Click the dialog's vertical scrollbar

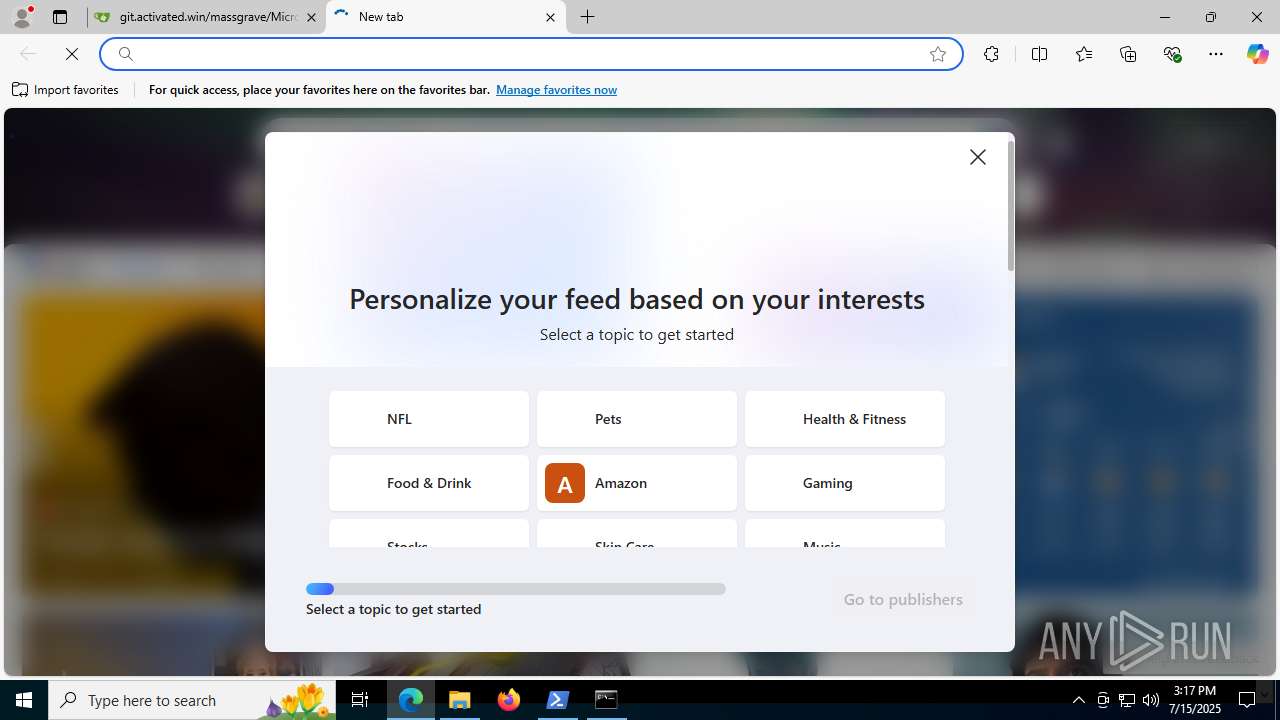(x=1011, y=205)
